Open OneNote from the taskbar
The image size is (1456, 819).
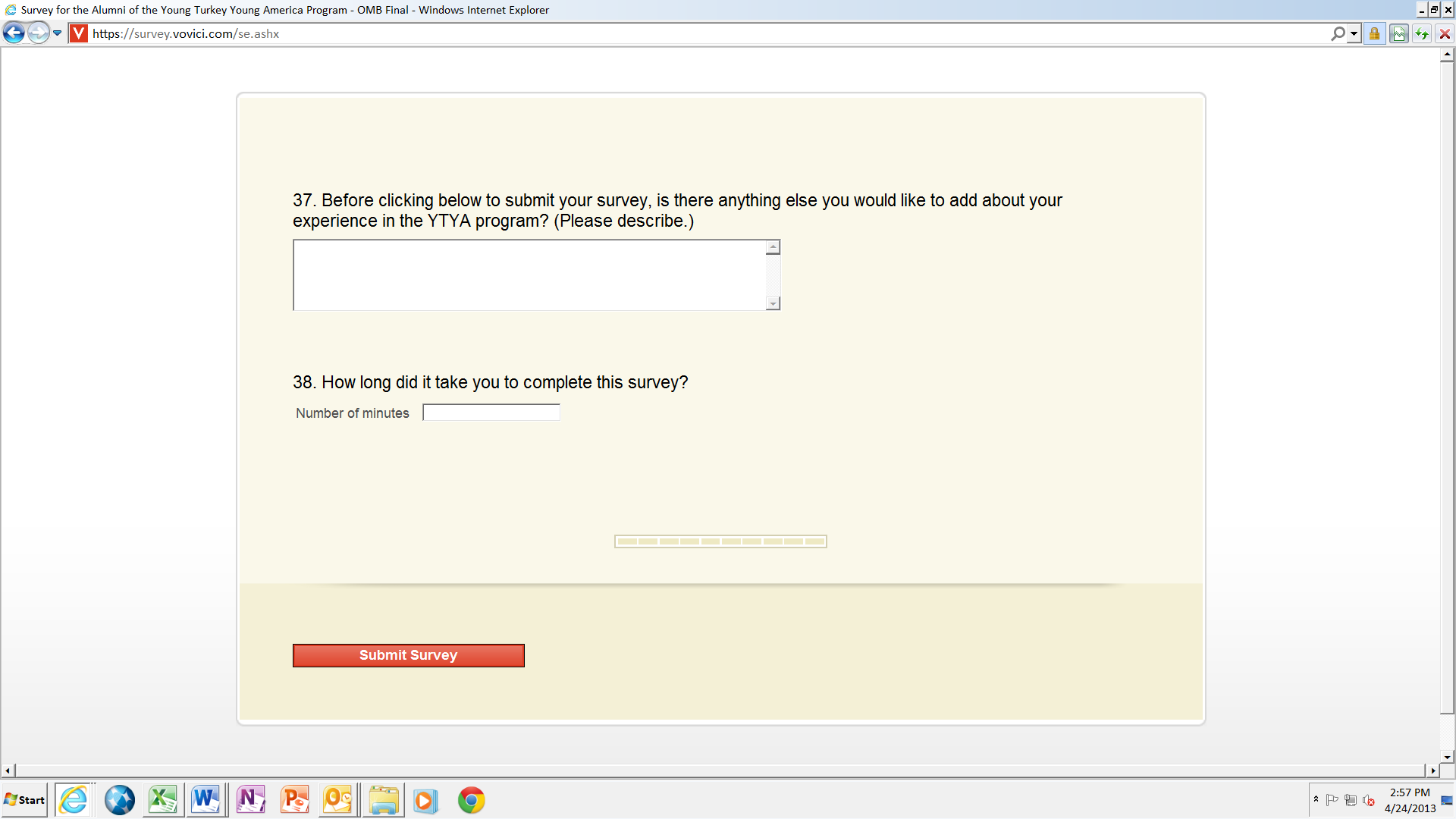point(250,800)
